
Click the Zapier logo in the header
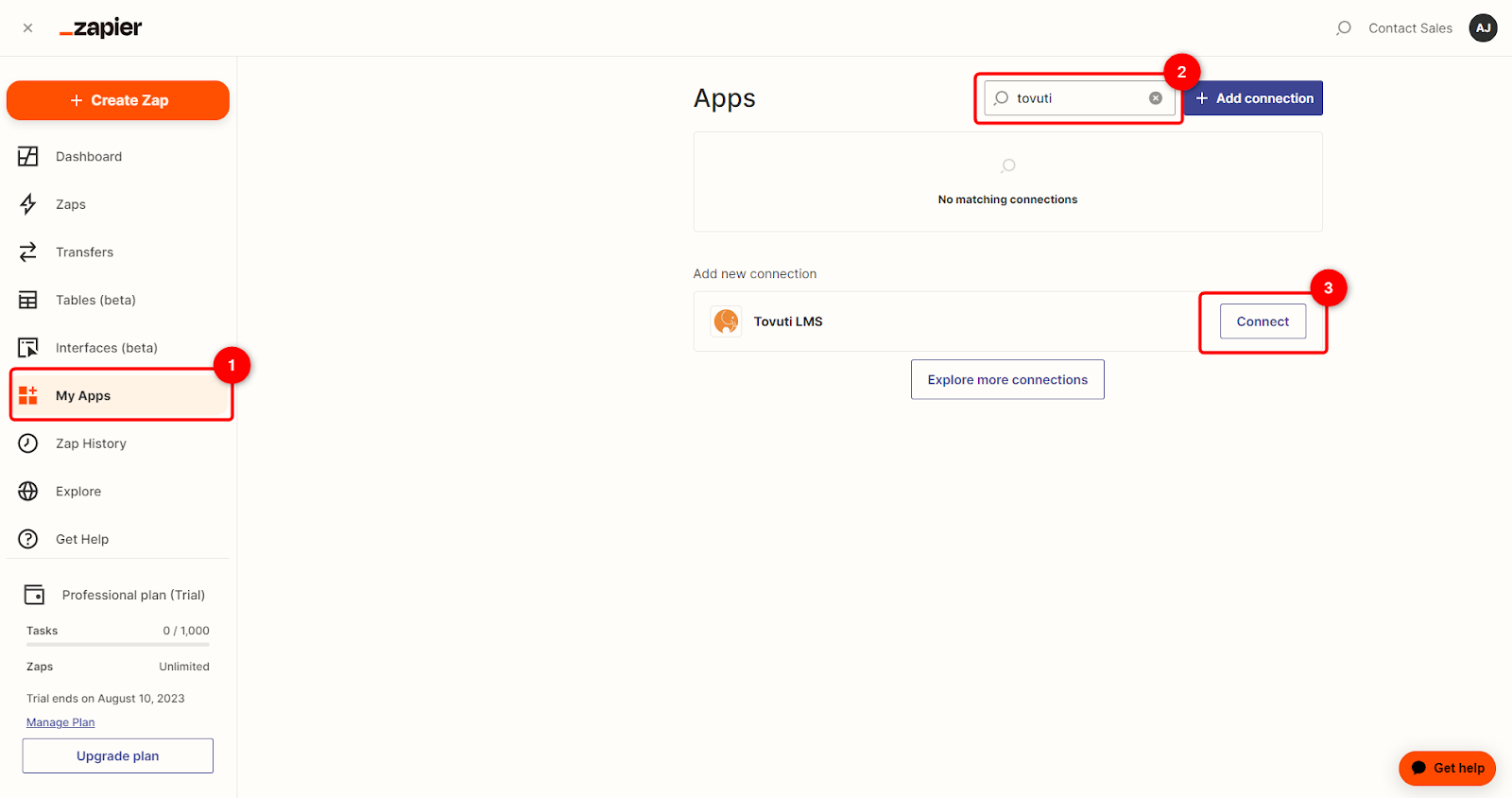(100, 28)
